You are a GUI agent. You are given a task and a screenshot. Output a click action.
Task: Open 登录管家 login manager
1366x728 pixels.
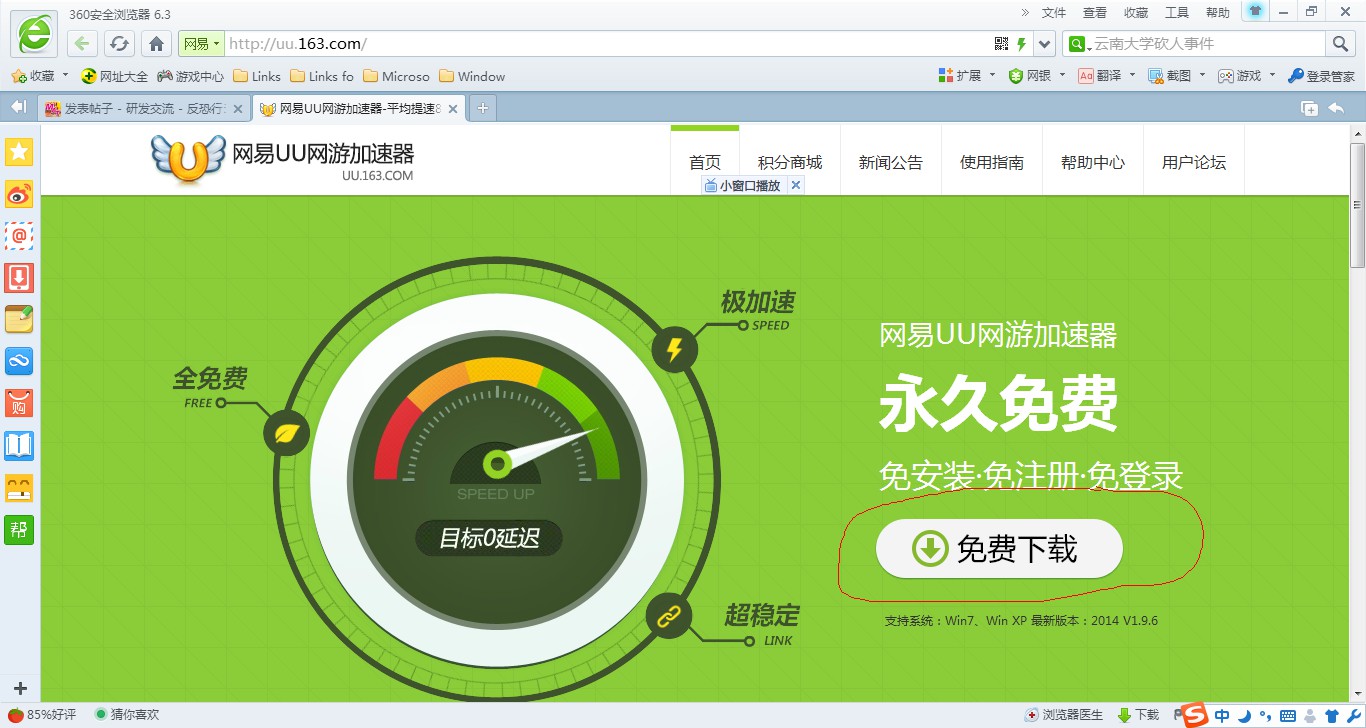[1321, 76]
